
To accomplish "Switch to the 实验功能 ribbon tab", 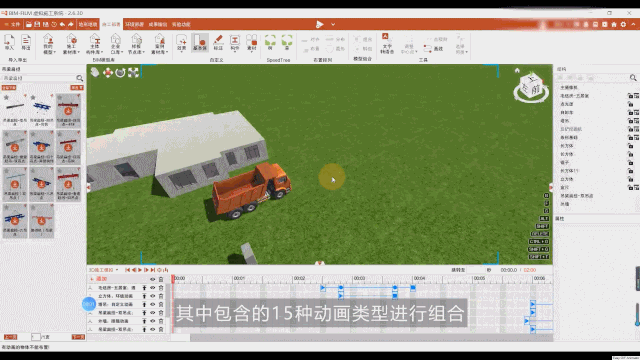I will (x=181, y=24).
